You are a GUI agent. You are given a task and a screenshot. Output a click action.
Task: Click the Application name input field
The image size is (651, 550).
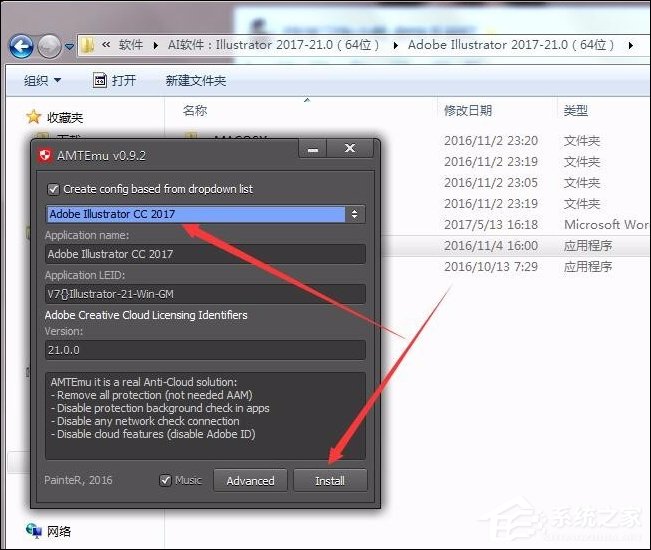pos(205,254)
